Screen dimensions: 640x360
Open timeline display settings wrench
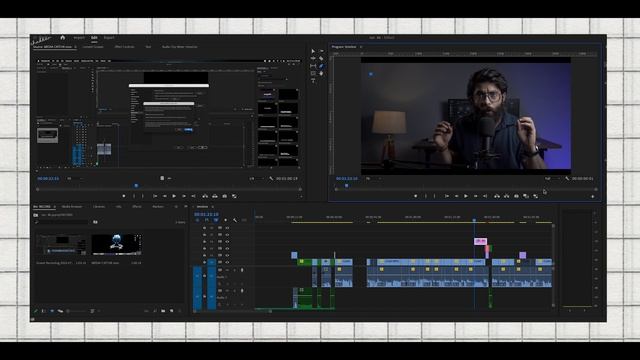pos(235,220)
